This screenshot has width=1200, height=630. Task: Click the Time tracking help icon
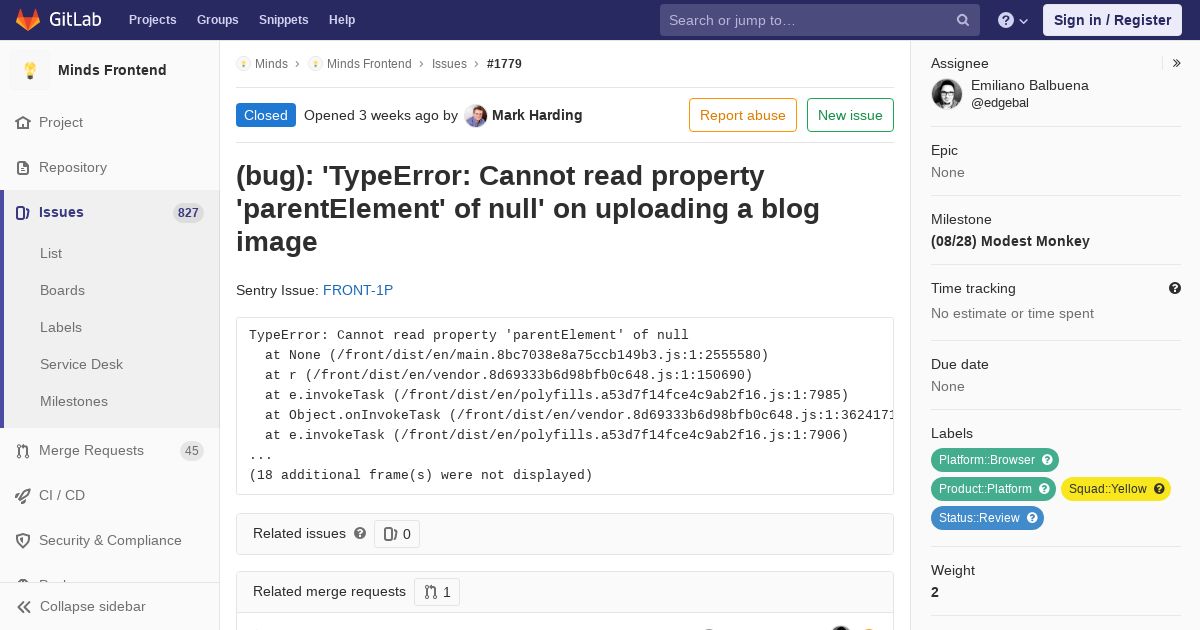click(x=1175, y=288)
